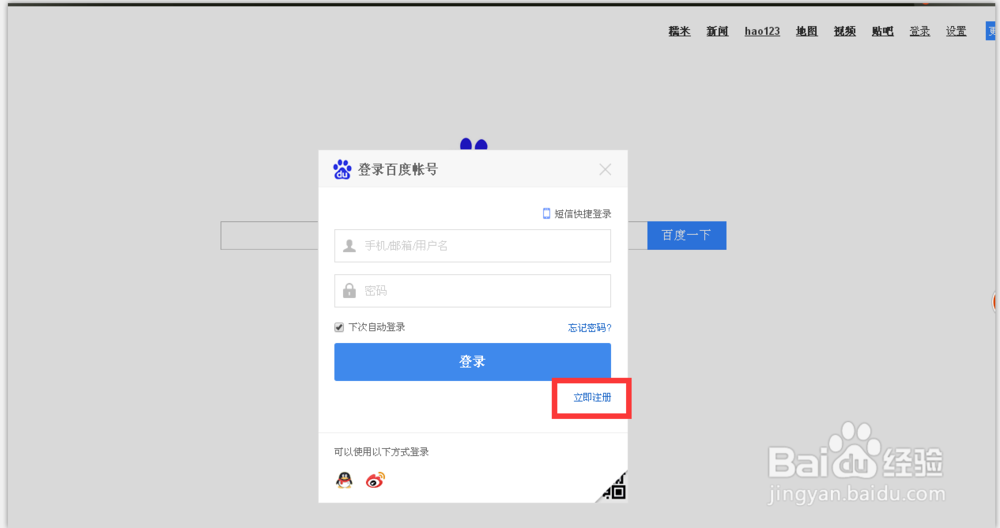Viewport: 1000px width, 528px height.
Task: Click the 百度一下 search button
Action: pos(687,236)
